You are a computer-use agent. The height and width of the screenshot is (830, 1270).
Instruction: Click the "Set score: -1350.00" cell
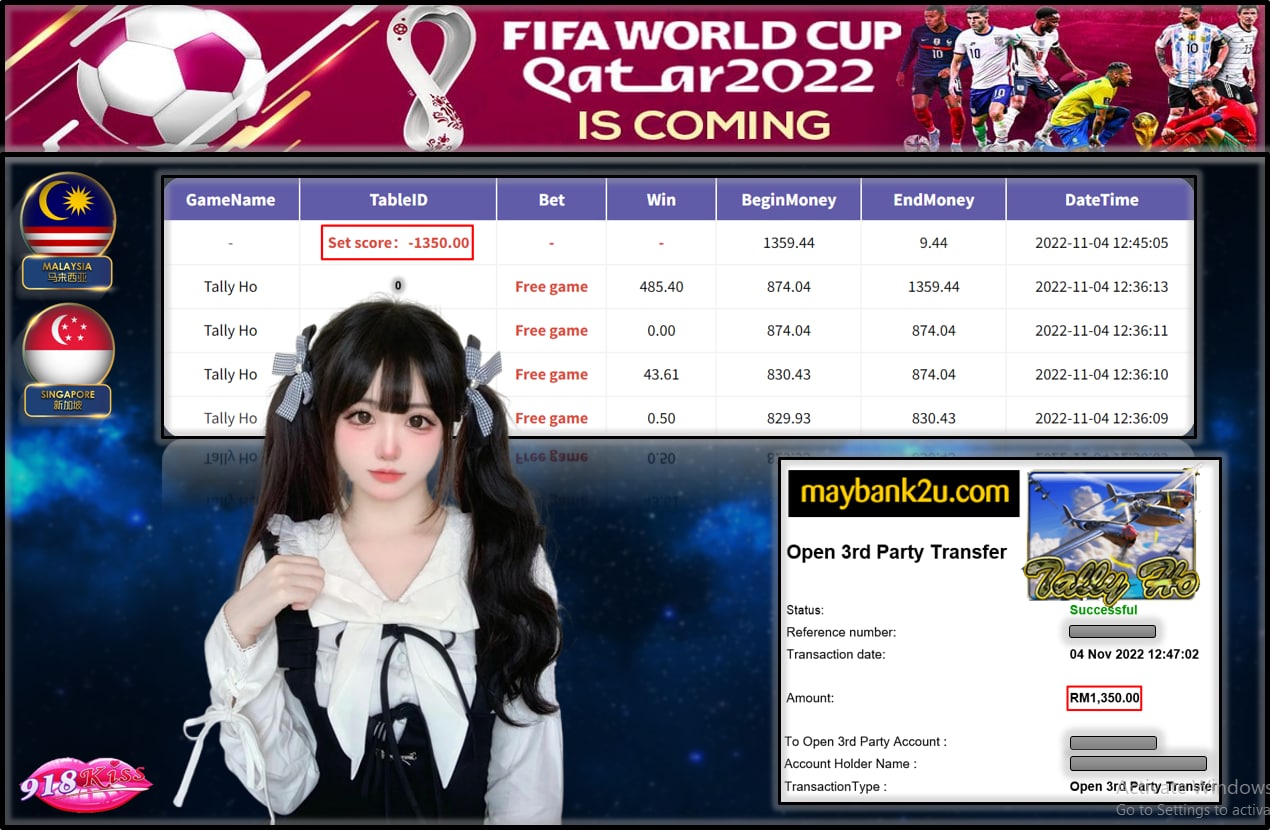click(398, 243)
